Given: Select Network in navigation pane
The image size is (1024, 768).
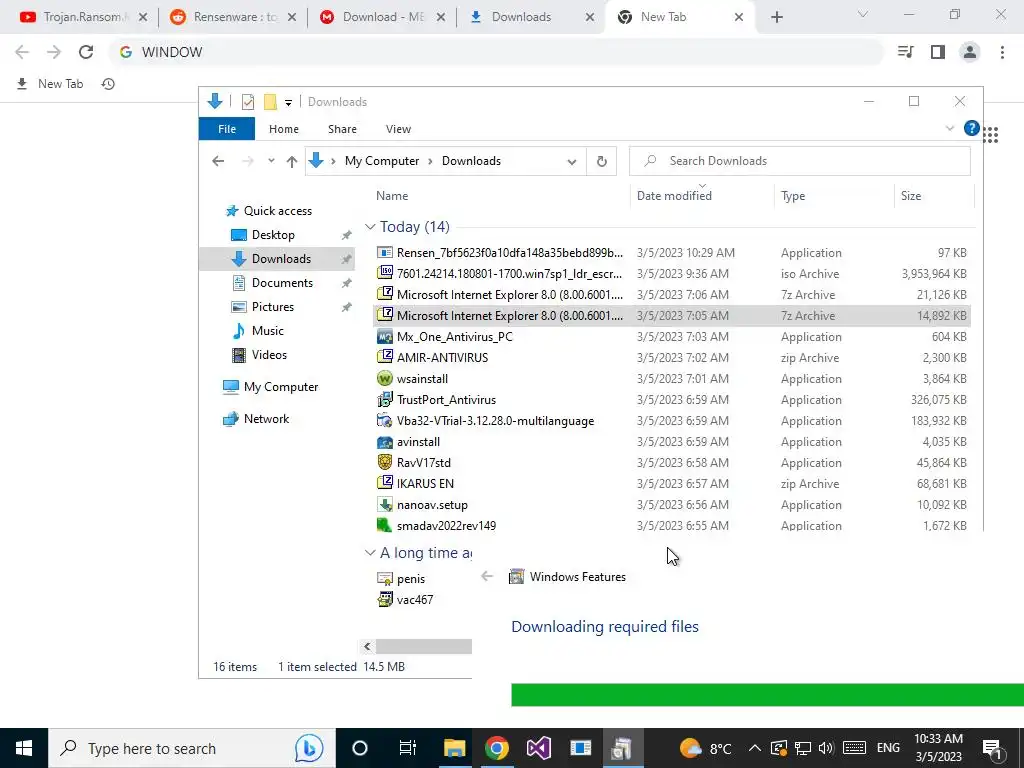Looking at the screenshot, I should coord(266,419).
